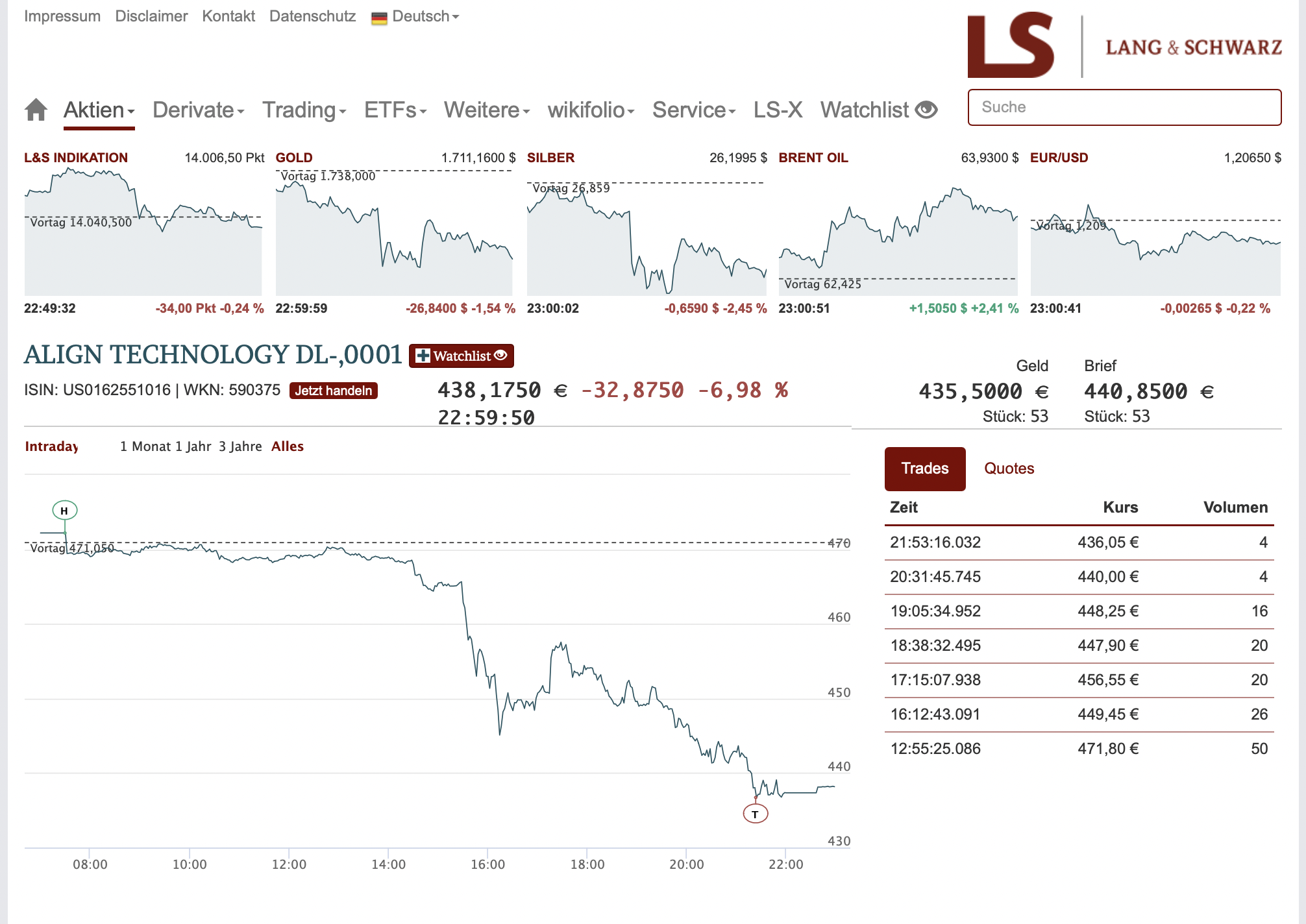This screenshot has height=924, width=1306.
Task: Expand the Derivate dropdown menu
Action: (198, 110)
